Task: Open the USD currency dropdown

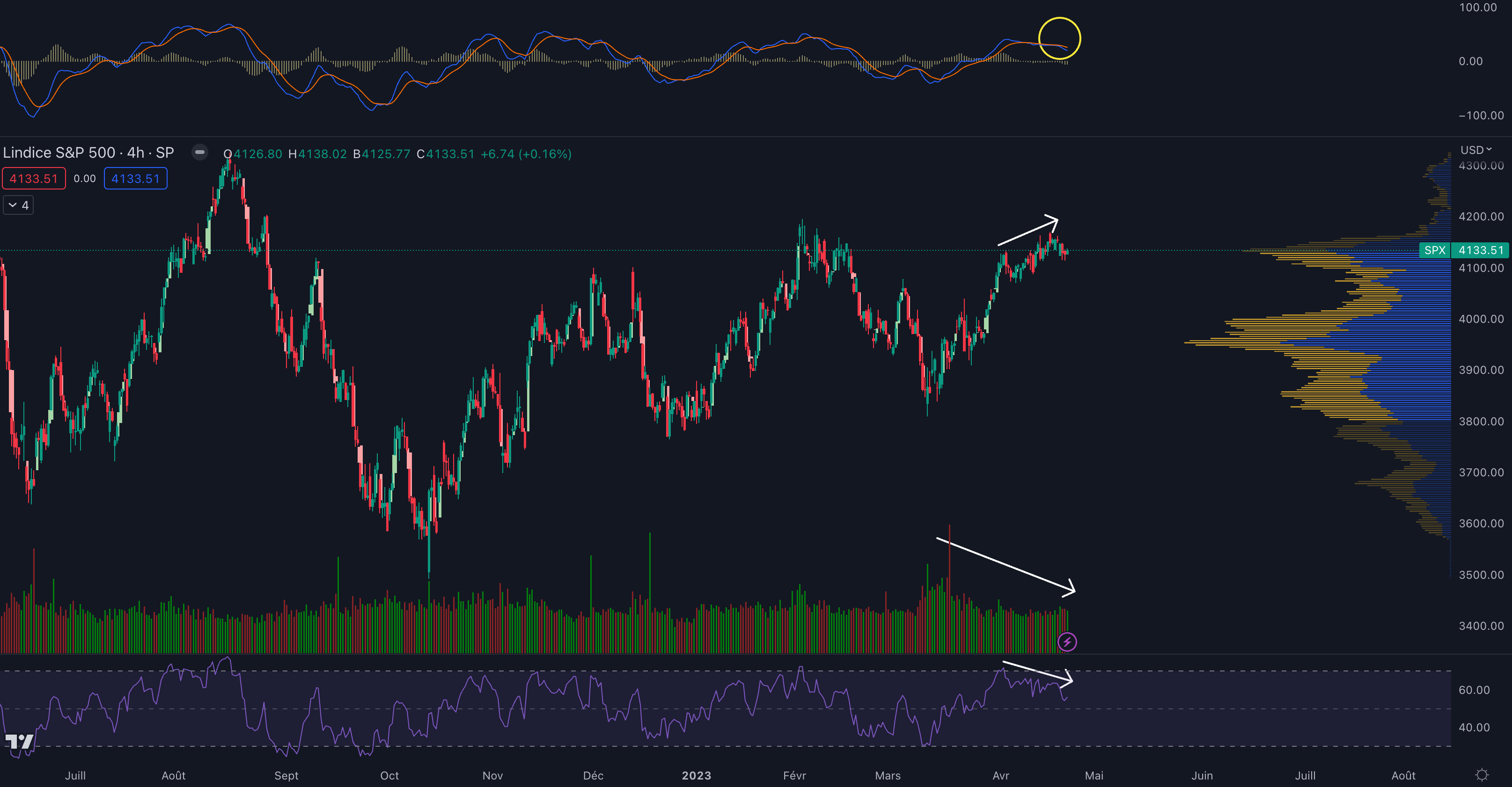Action: [1475, 150]
